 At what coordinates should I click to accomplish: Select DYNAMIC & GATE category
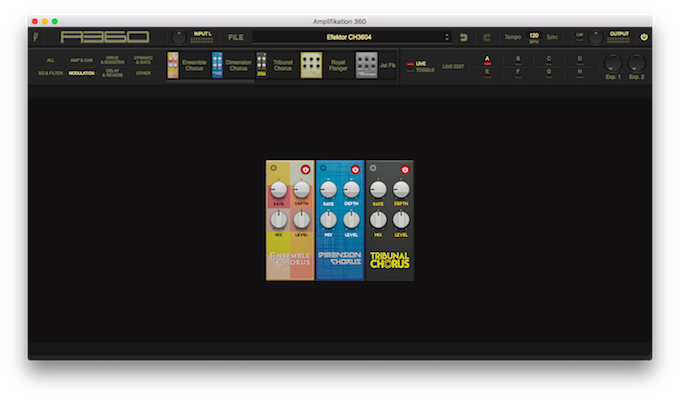coord(143,60)
